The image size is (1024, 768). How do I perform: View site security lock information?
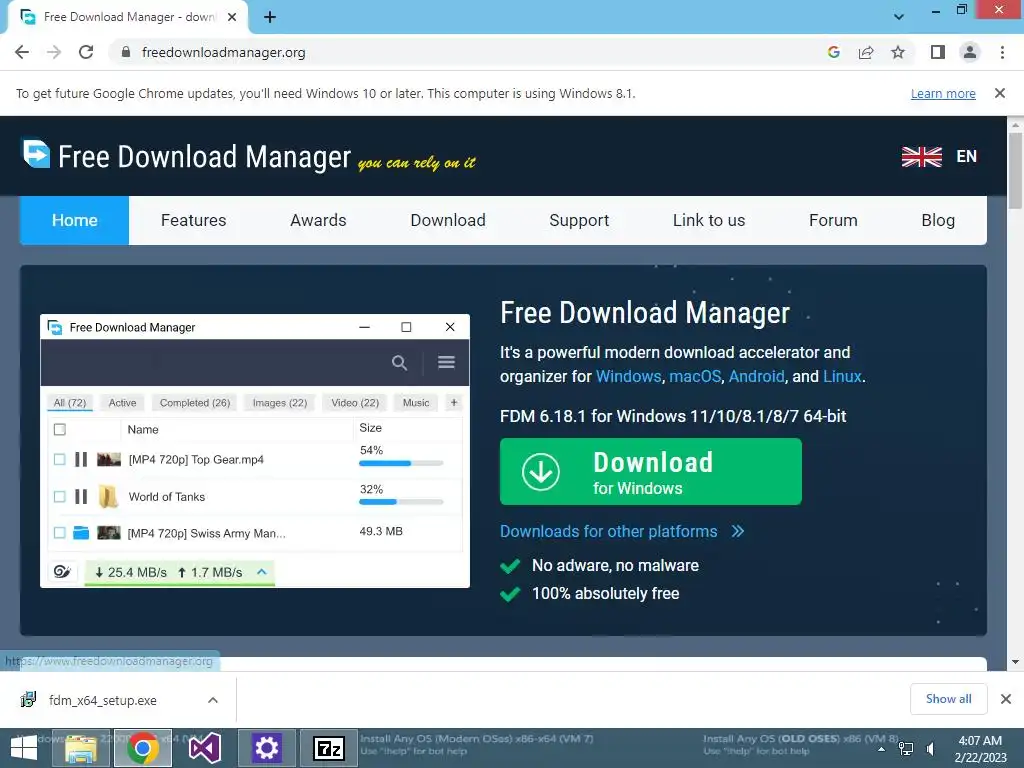(x=126, y=52)
